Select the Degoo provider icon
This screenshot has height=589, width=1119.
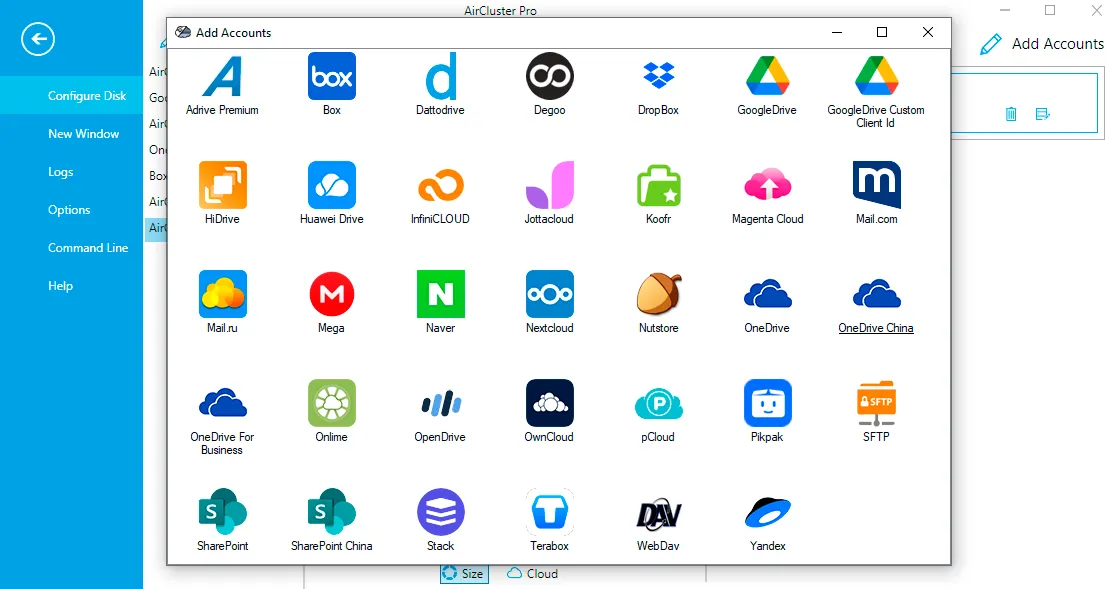point(550,76)
